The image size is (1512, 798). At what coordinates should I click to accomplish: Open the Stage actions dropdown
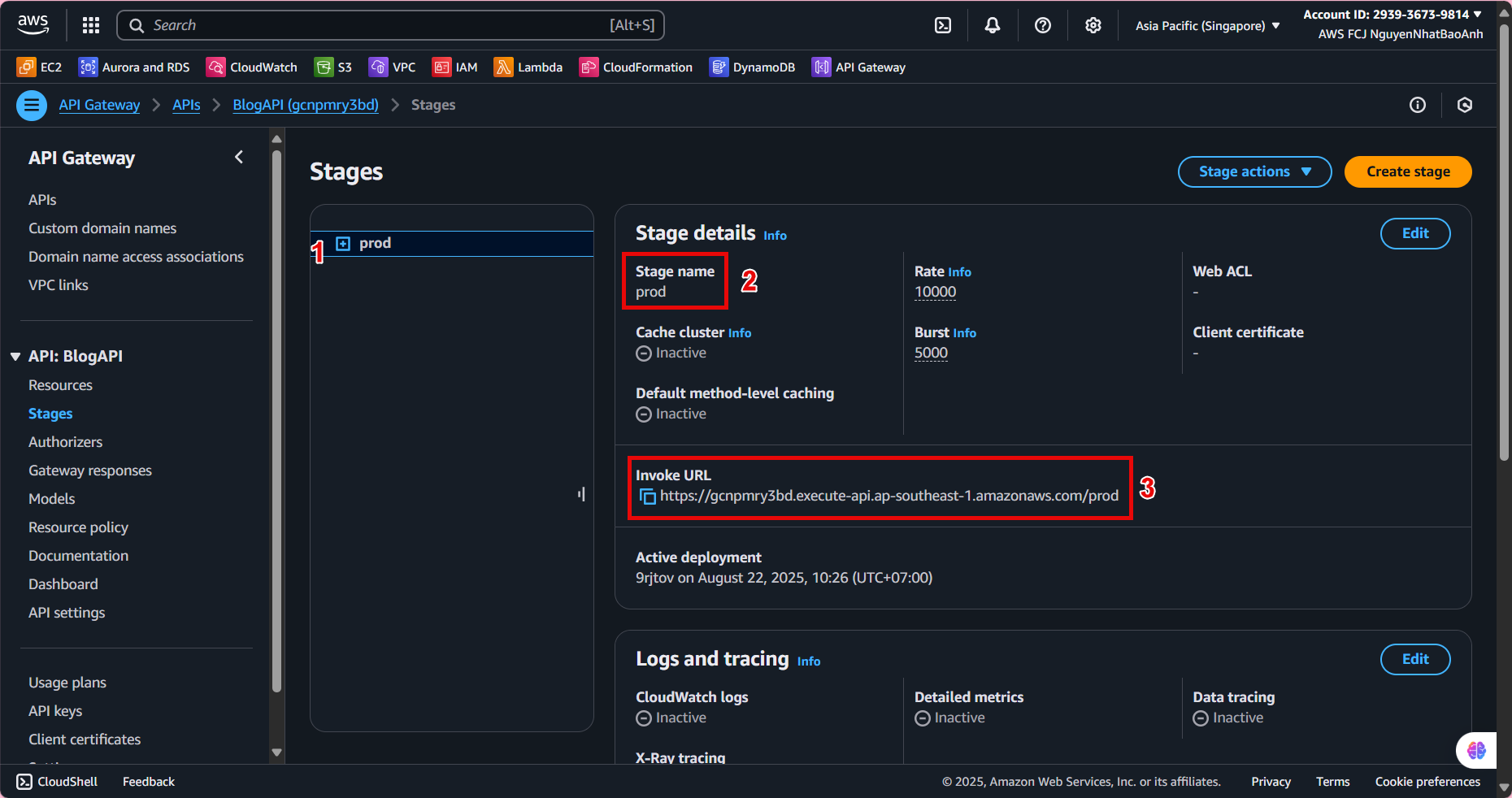pos(1254,171)
